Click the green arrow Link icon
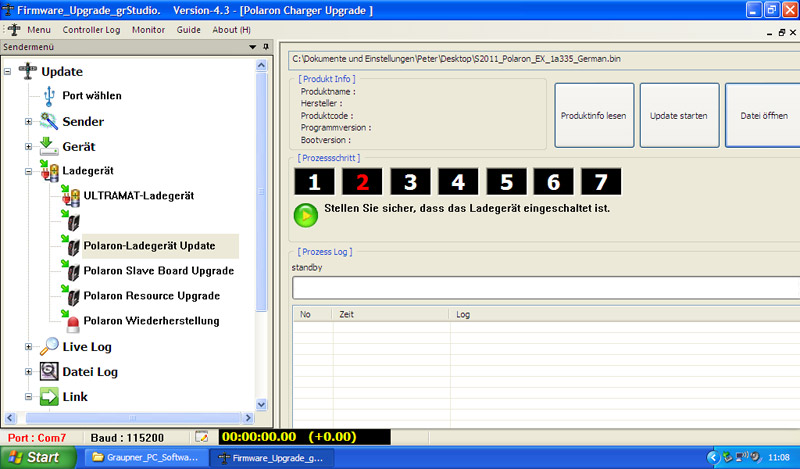Viewport: 800px width, 469px height. coord(49,397)
